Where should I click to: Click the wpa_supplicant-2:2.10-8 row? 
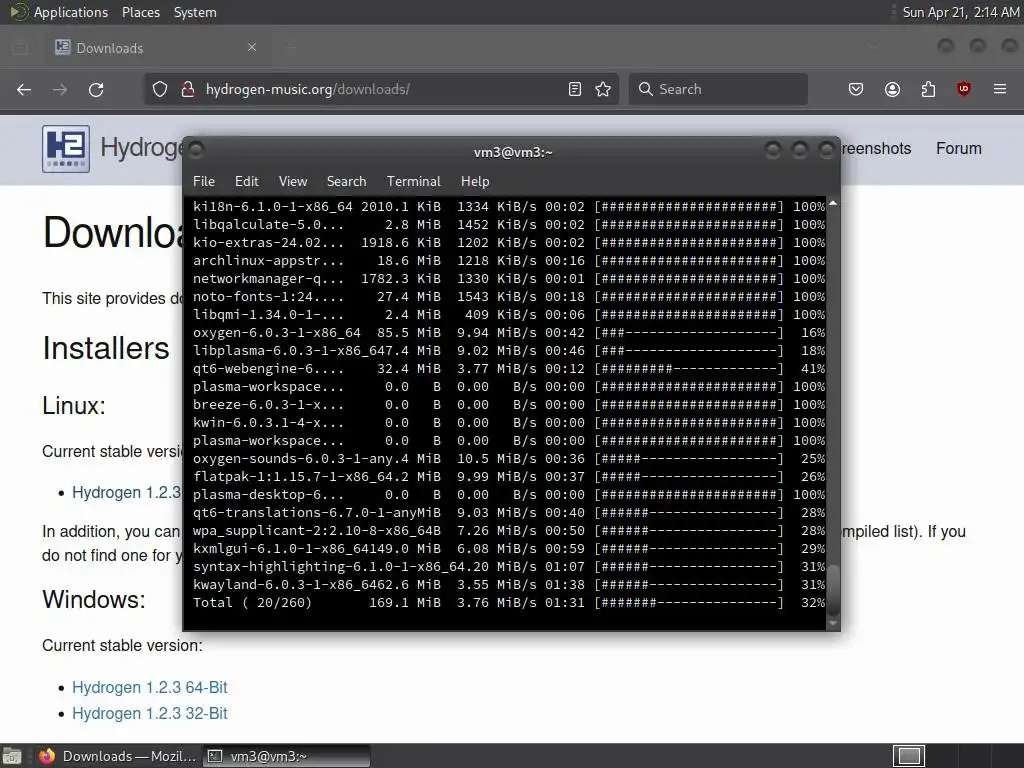(x=509, y=530)
